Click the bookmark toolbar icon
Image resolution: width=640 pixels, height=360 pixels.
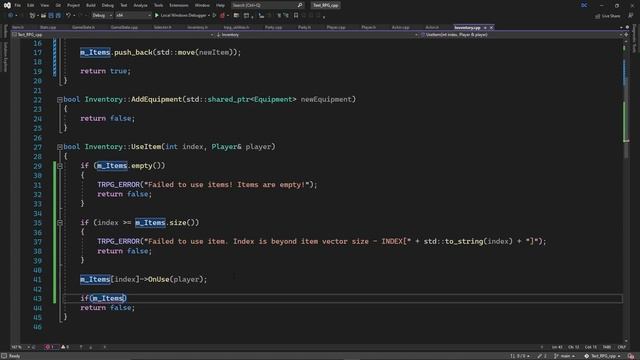pos(296,16)
